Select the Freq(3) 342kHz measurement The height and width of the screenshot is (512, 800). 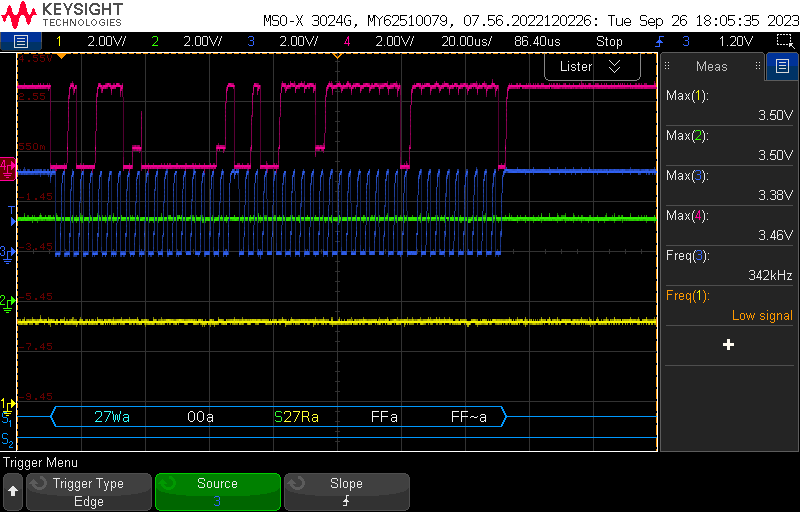pyautogui.click(x=729, y=265)
